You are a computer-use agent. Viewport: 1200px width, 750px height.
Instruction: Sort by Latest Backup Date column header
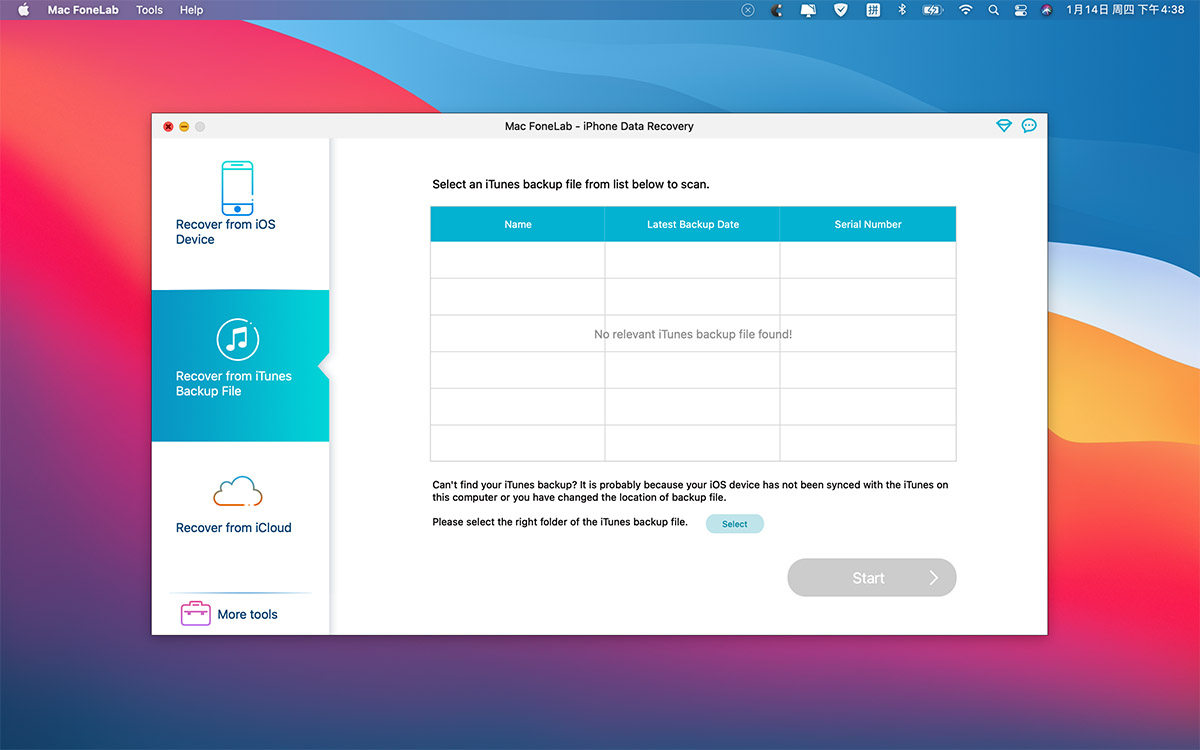click(x=693, y=224)
